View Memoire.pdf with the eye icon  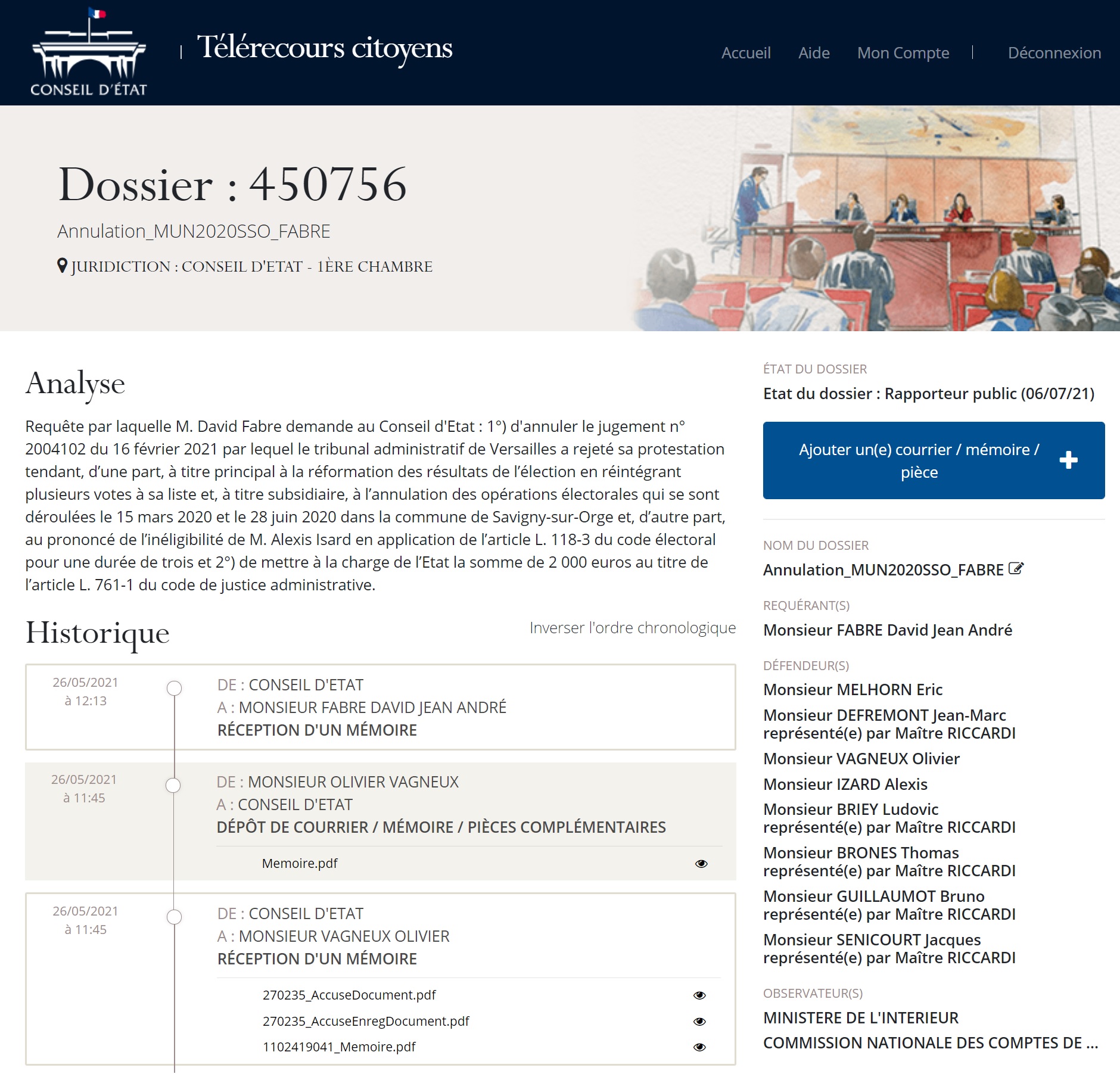701,864
